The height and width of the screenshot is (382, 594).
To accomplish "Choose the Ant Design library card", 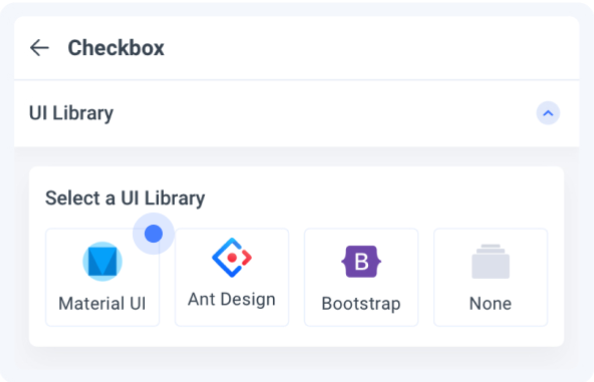I will click(x=232, y=277).
